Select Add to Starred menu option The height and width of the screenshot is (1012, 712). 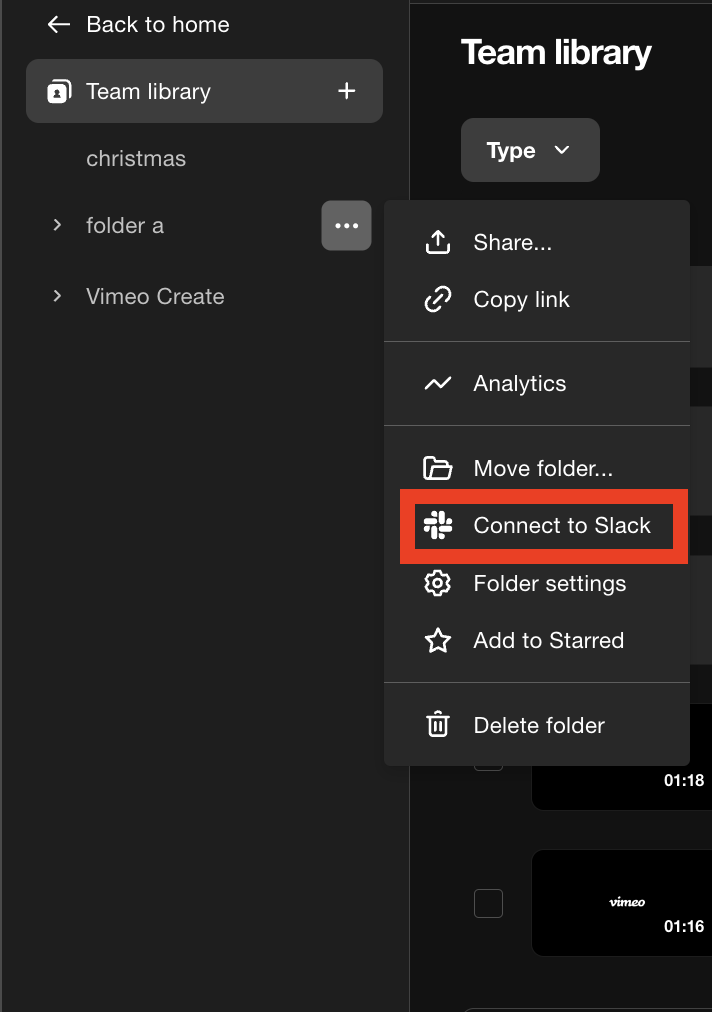pos(548,641)
